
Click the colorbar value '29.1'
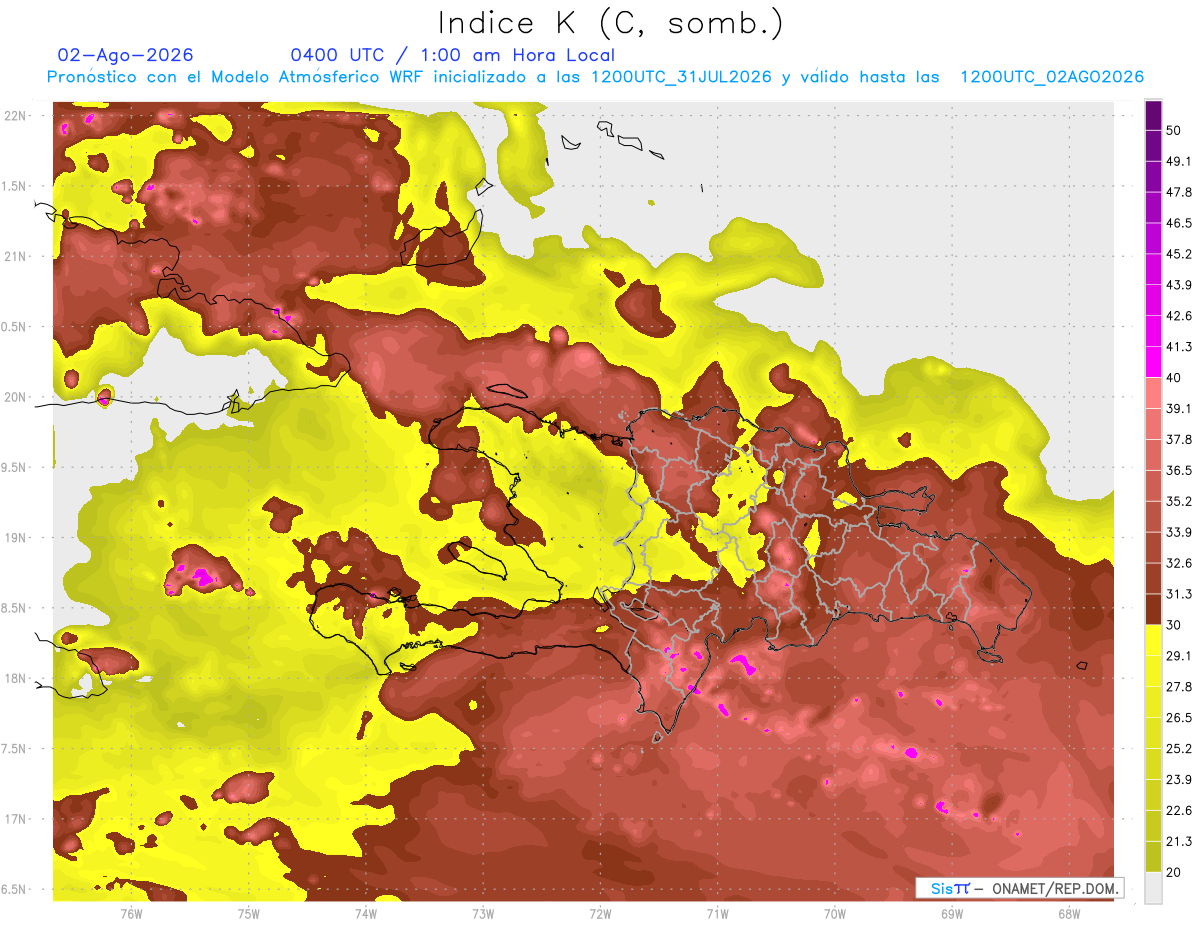click(1179, 656)
